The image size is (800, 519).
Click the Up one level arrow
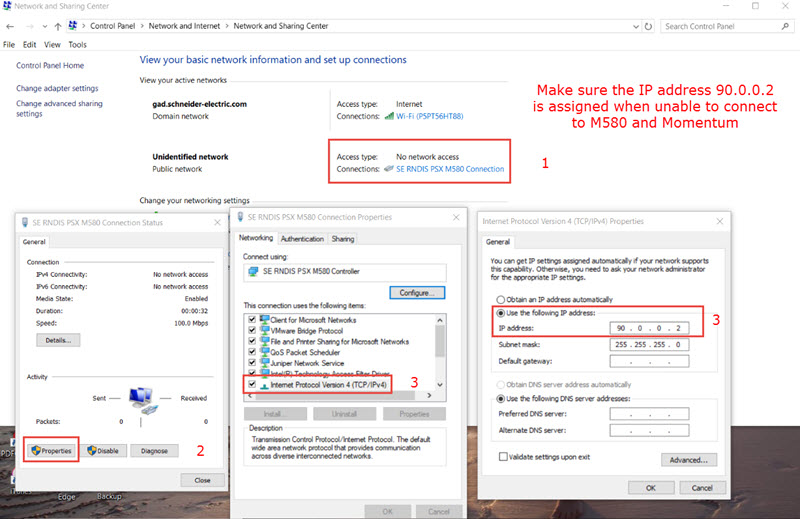click(x=58, y=27)
